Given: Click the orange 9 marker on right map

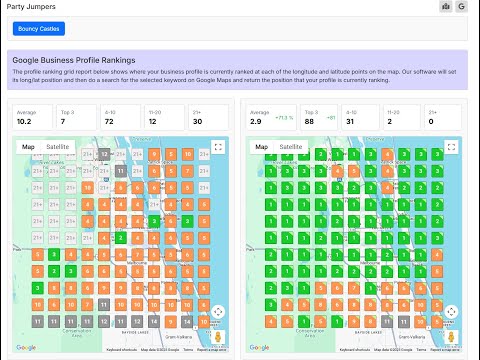Looking at the screenshot, I should point(354,322).
